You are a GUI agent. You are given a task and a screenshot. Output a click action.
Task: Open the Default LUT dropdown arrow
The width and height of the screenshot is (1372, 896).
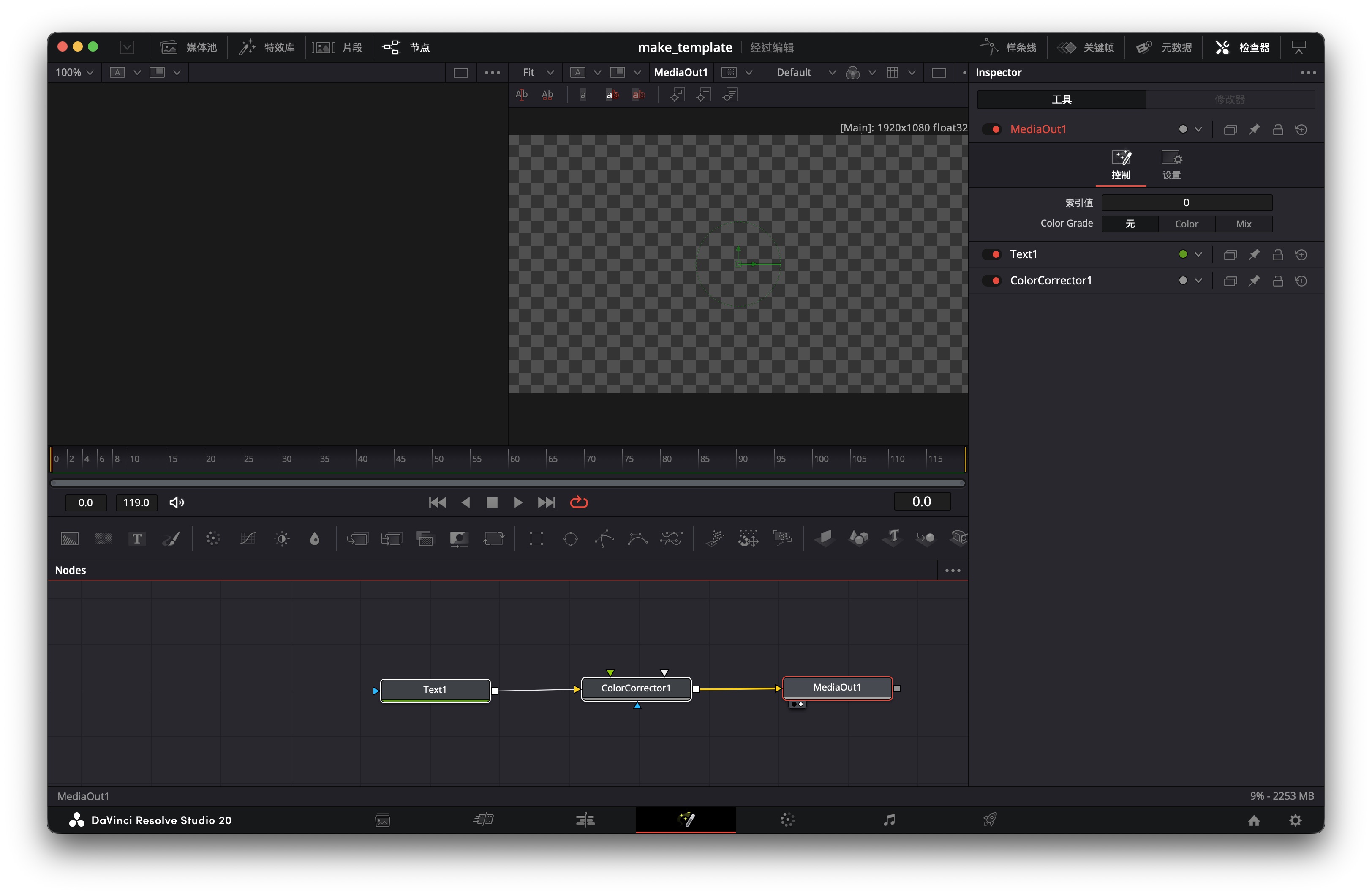pyautogui.click(x=832, y=72)
